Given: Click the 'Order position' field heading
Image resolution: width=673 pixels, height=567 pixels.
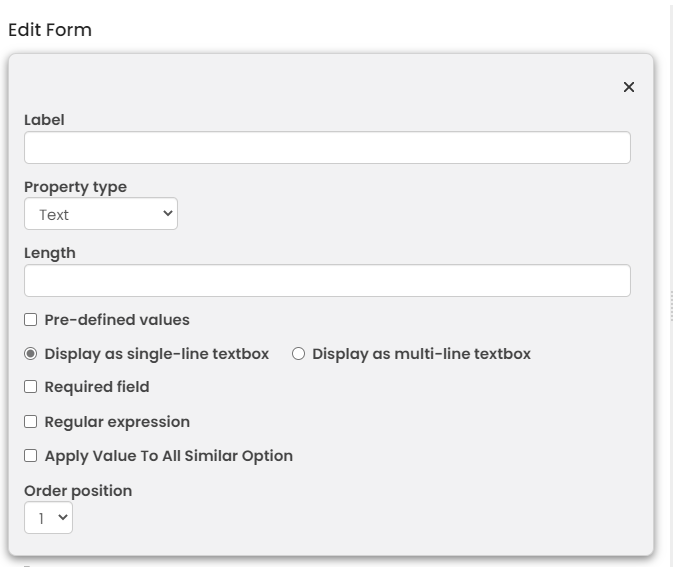Looking at the screenshot, I should click(x=78, y=491).
